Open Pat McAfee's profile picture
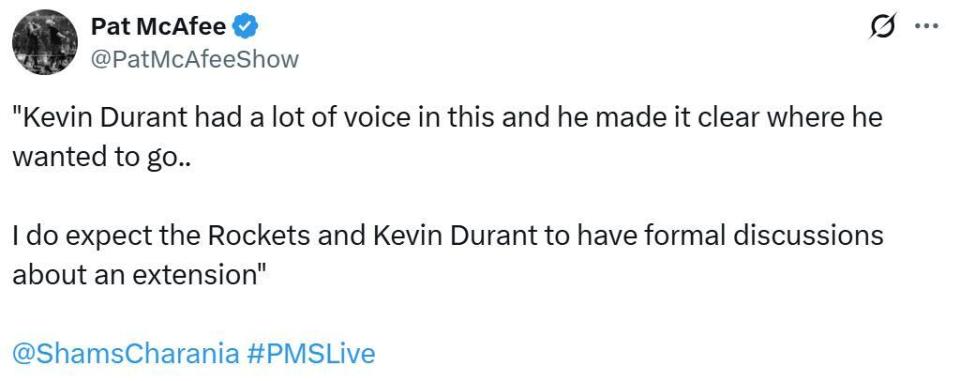960x381 pixels. pos(44,42)
